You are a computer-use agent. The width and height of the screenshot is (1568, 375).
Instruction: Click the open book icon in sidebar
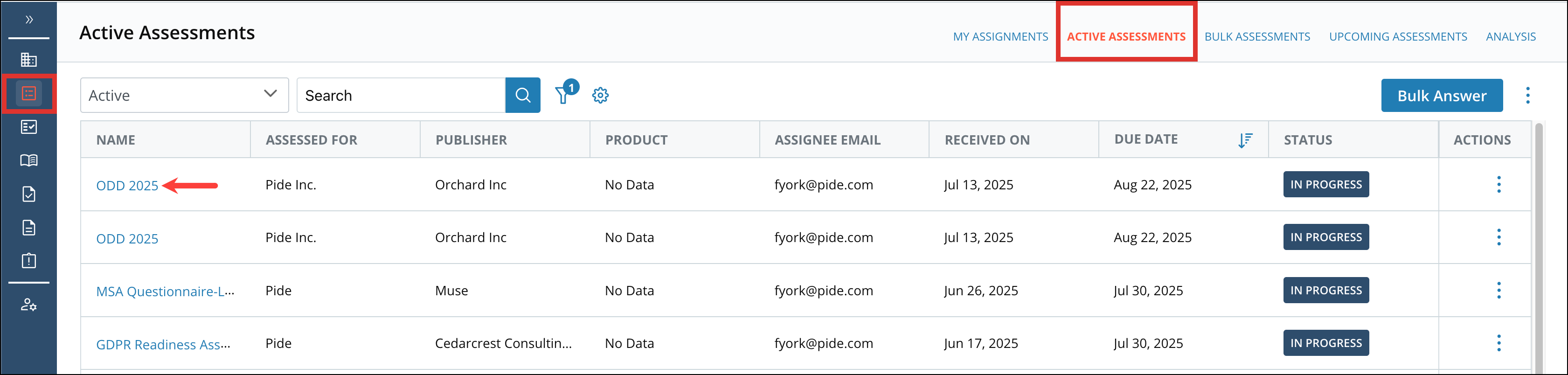click(x=28, y=161)
